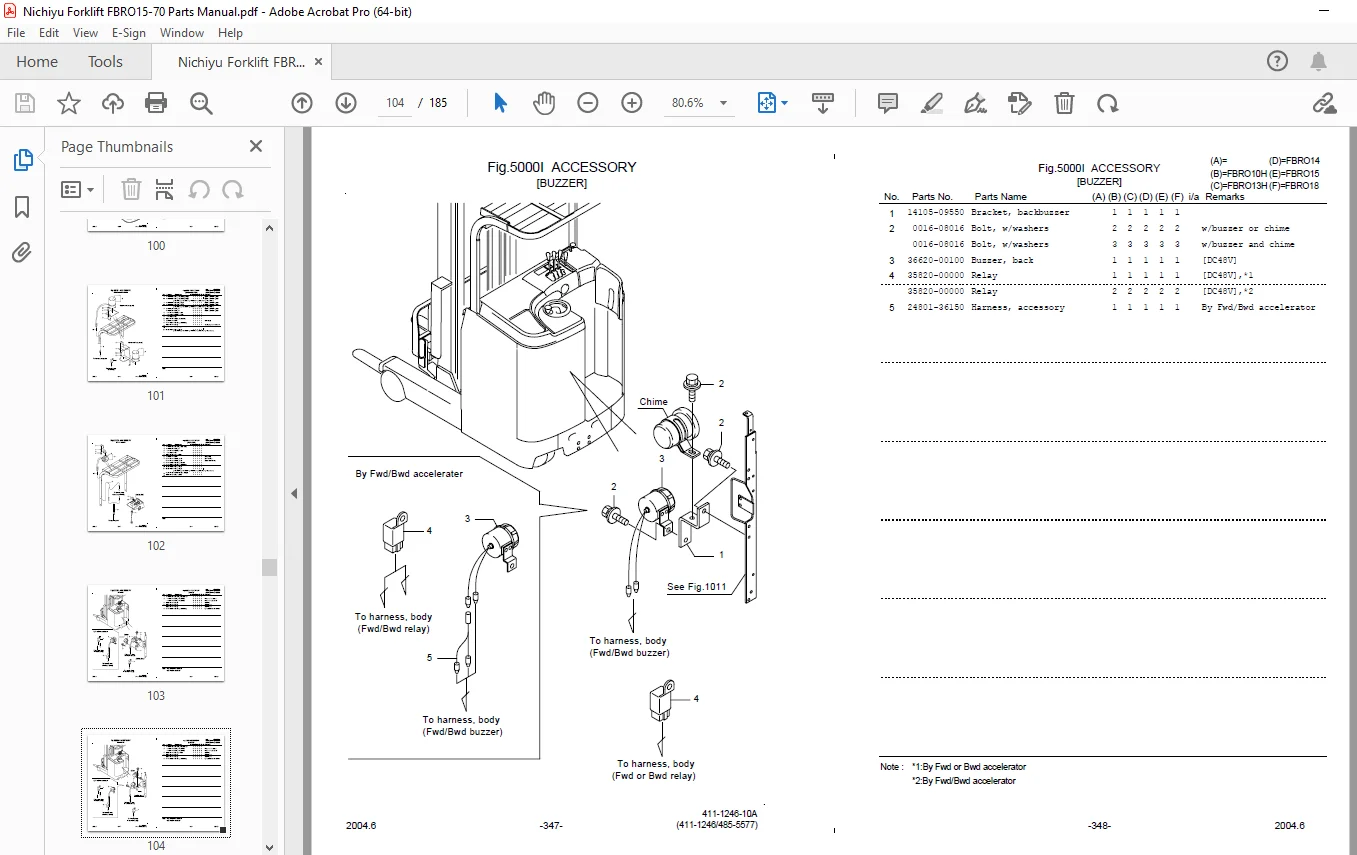The height and width of the screenshot is (855, 1357).
Task: Zoom out with the minus button
Action: (588, 103)
